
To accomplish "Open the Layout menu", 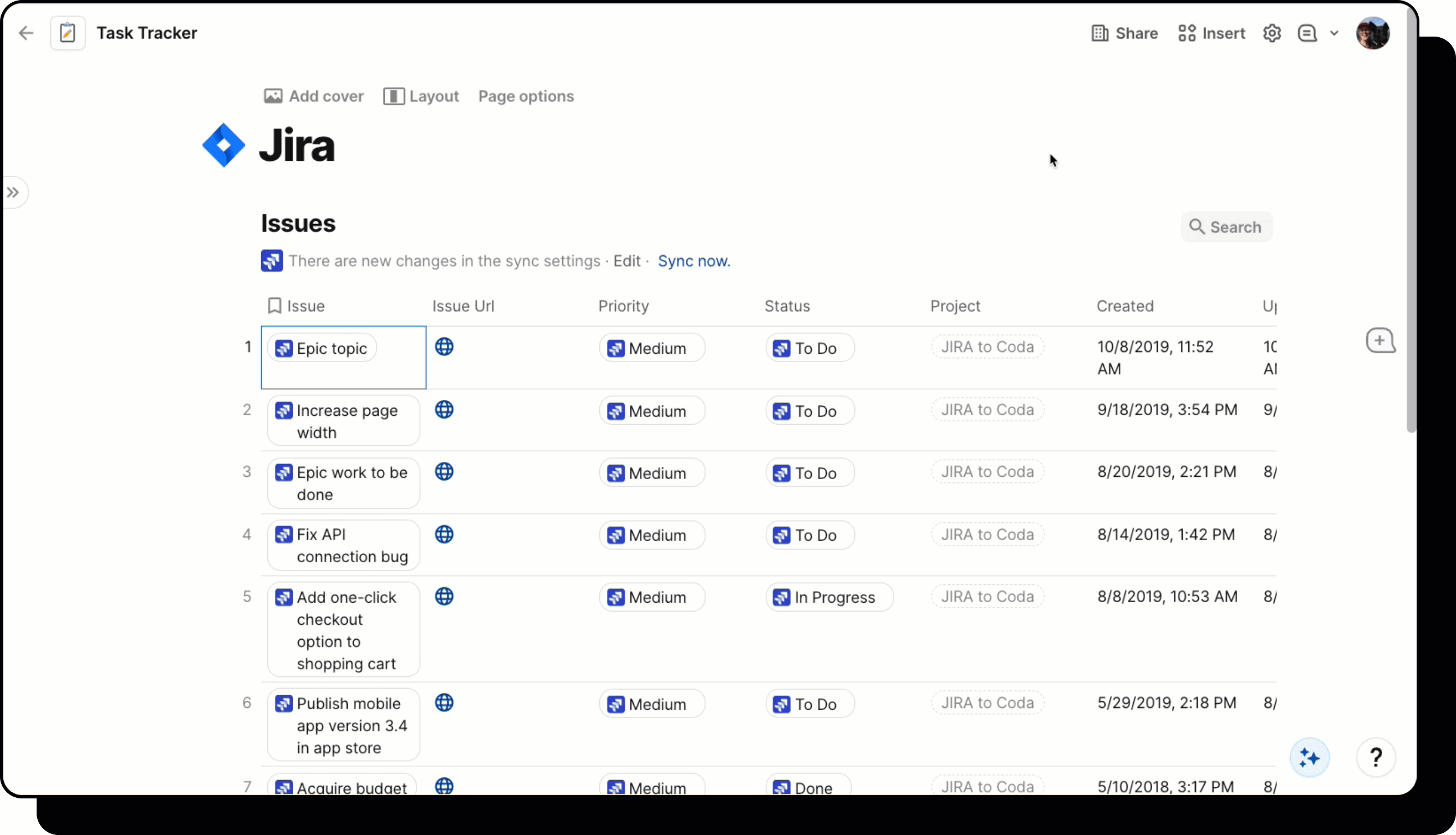I will tap(421, 96).
